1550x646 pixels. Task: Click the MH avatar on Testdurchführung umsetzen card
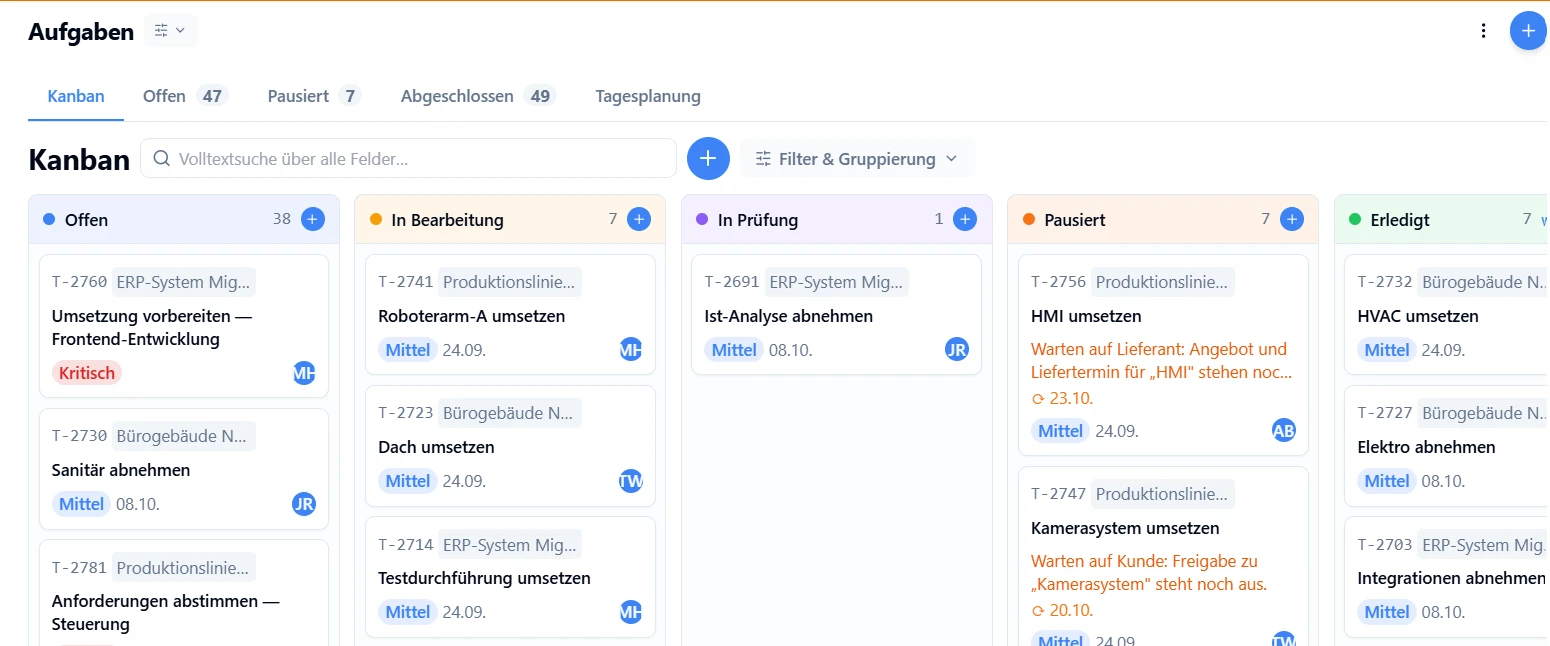pyautogui.click(x=631, y=612)
